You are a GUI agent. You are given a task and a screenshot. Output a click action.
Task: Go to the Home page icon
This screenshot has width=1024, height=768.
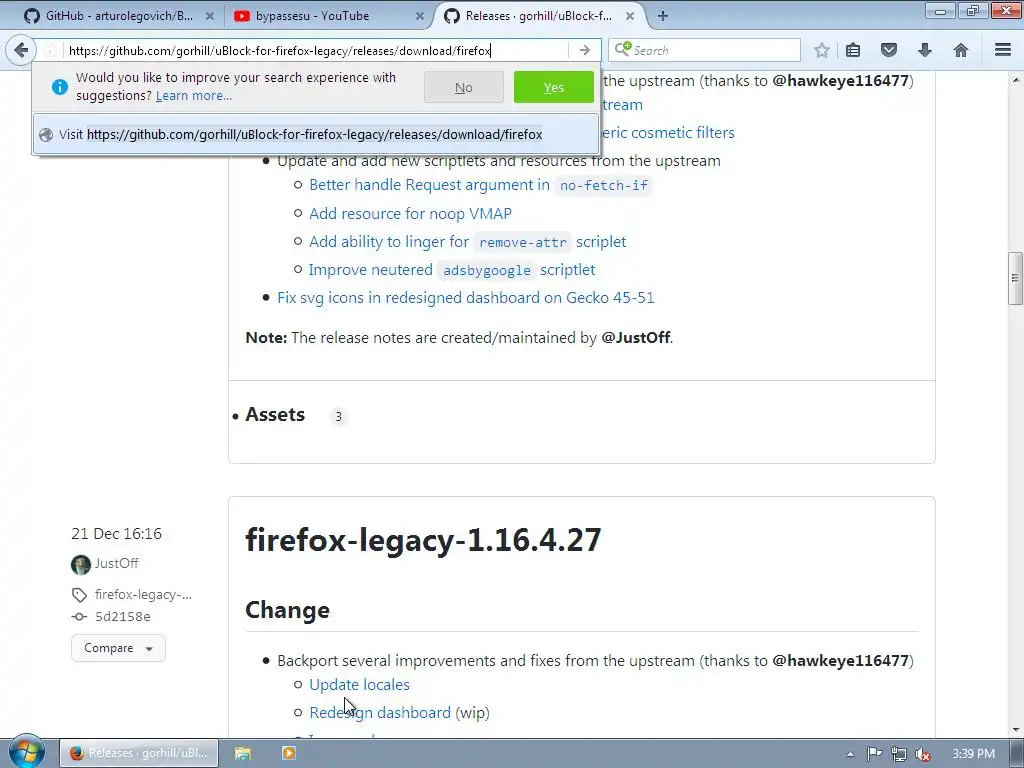961,50
